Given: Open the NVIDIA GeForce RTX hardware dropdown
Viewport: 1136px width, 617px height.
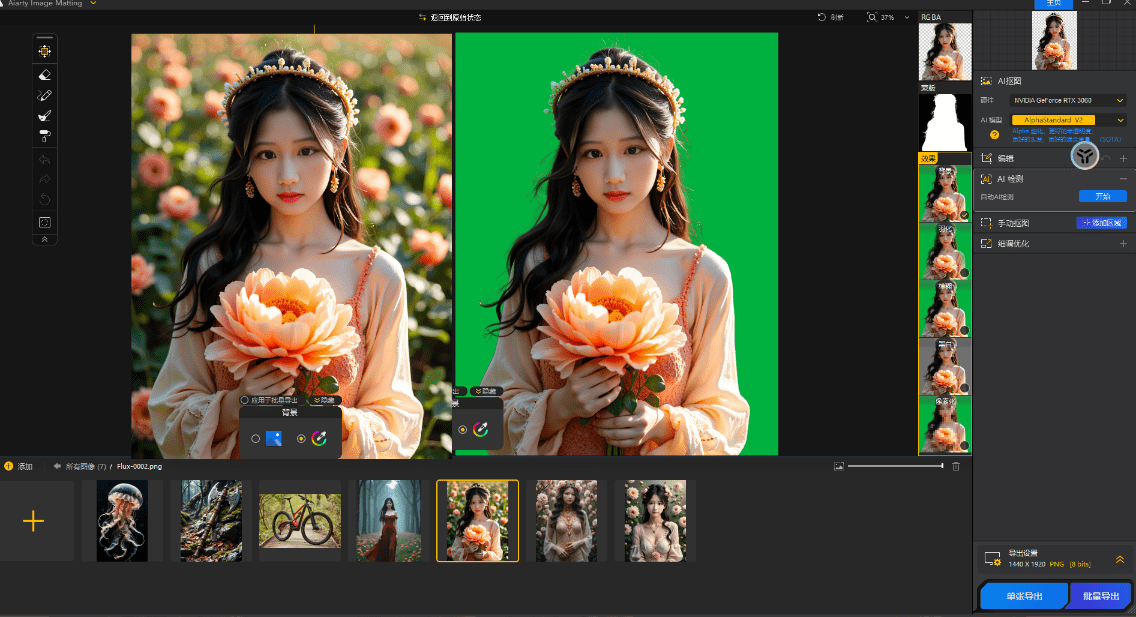Looking at the screenshot, I should pyautogui.click(x=1069, y=100).
